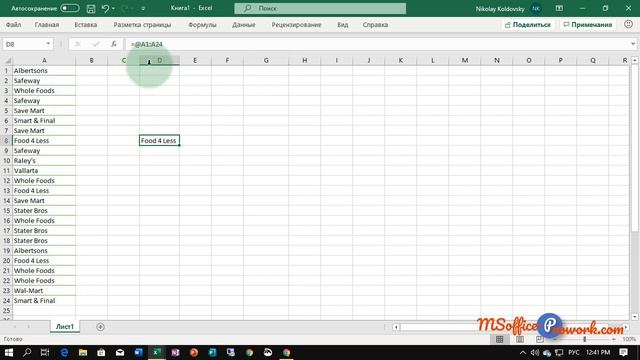Open OneNote from the taskbar
The width and height of the screenshot is (640, 360).
point(176,352)
